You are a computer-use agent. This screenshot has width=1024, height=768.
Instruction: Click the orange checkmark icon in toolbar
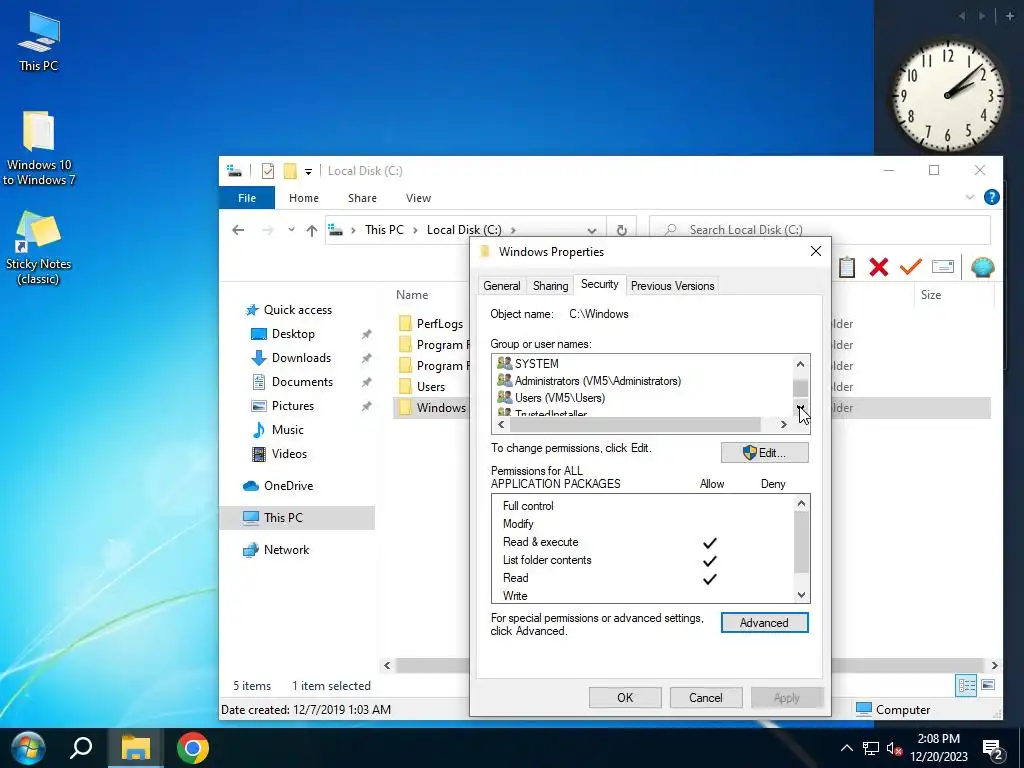pyautogui.click(x=910, y=266)
